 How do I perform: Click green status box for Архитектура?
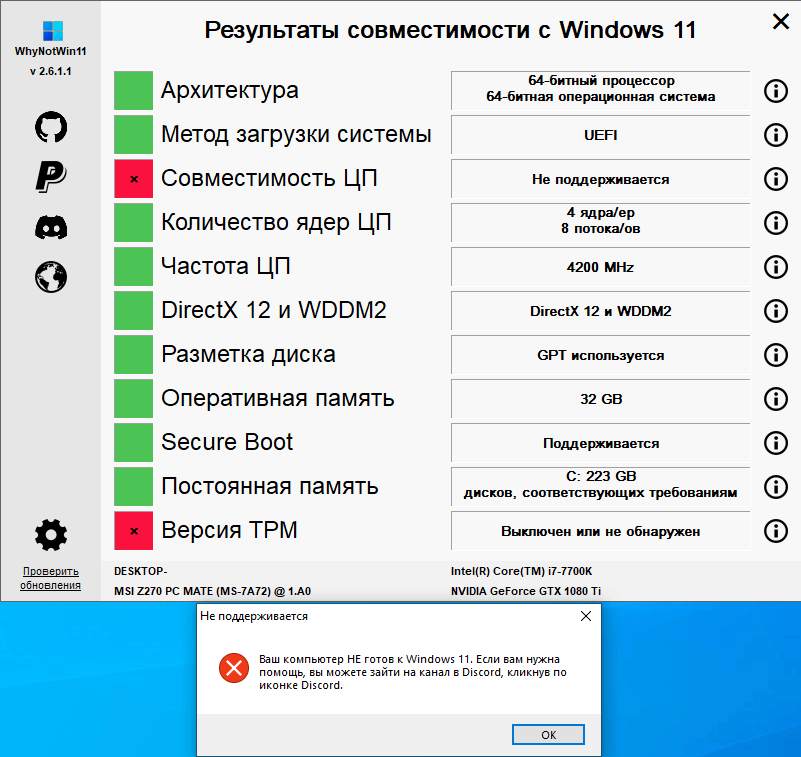[133, 90]
